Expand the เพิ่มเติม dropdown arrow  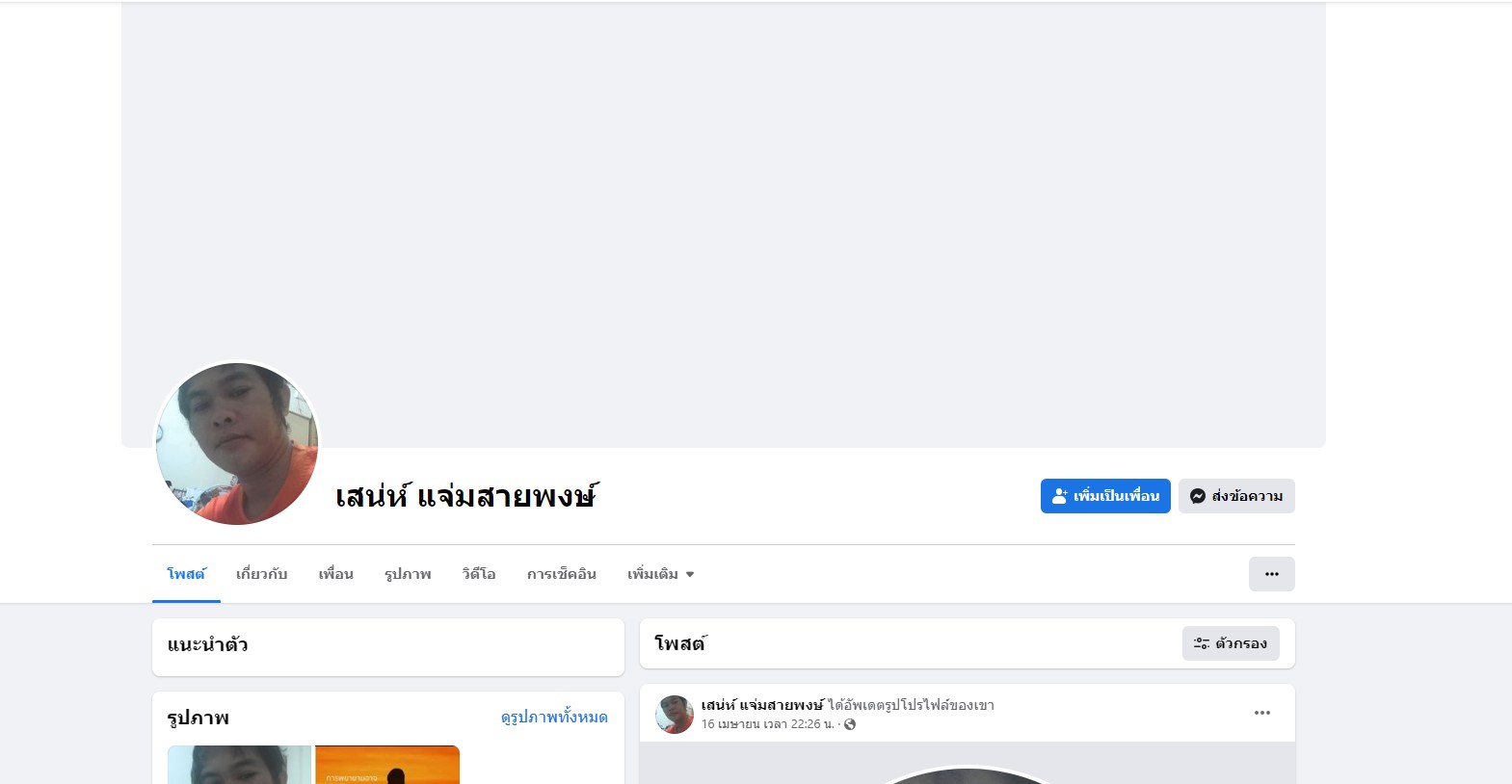(690, 575)
